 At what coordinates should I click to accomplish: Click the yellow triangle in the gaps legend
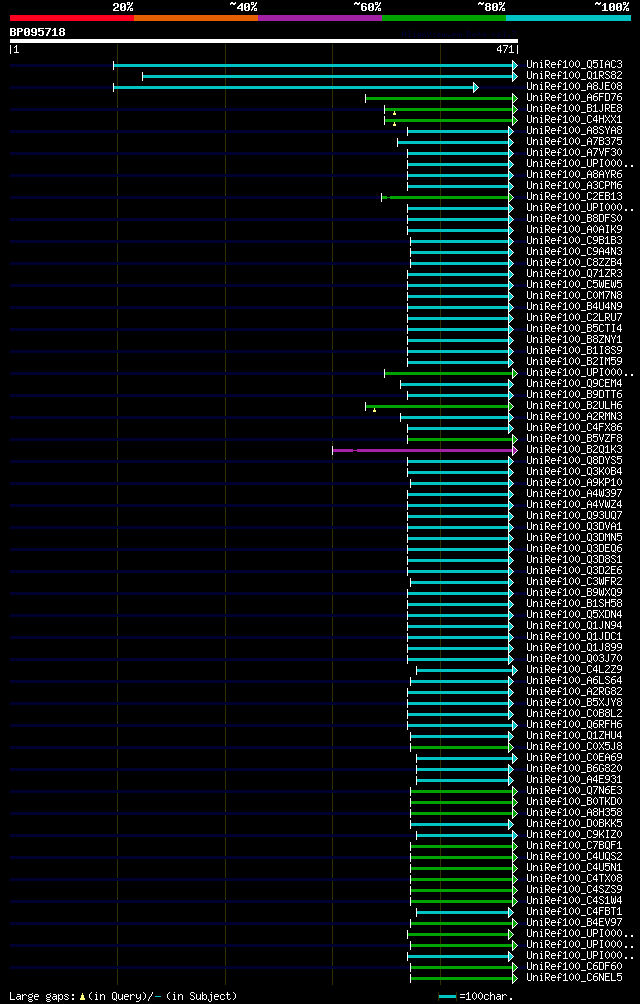83,997
